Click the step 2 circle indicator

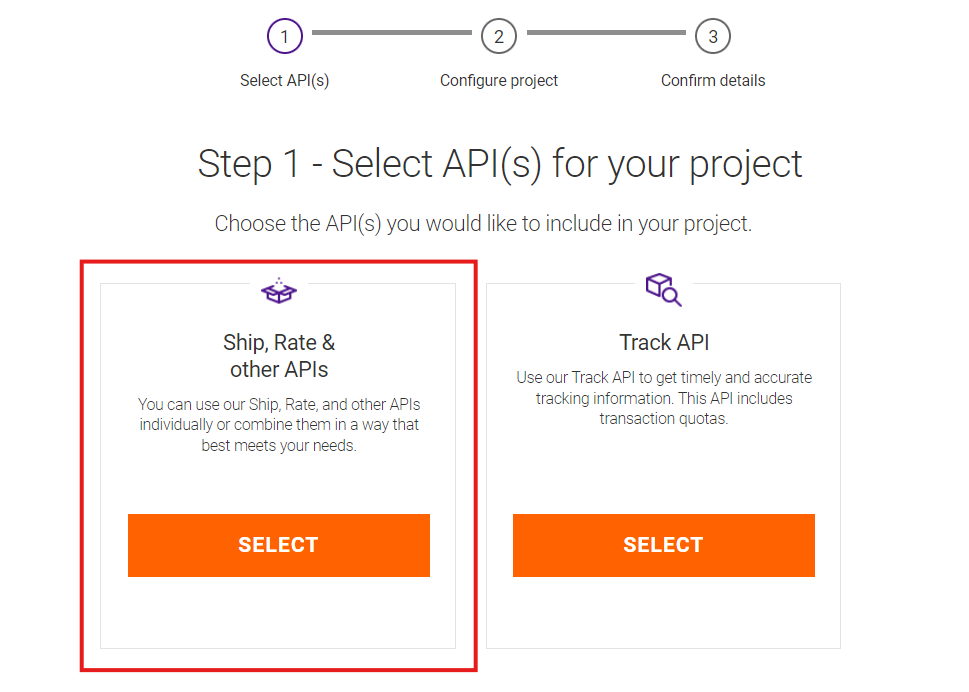[x=498, y=37]
